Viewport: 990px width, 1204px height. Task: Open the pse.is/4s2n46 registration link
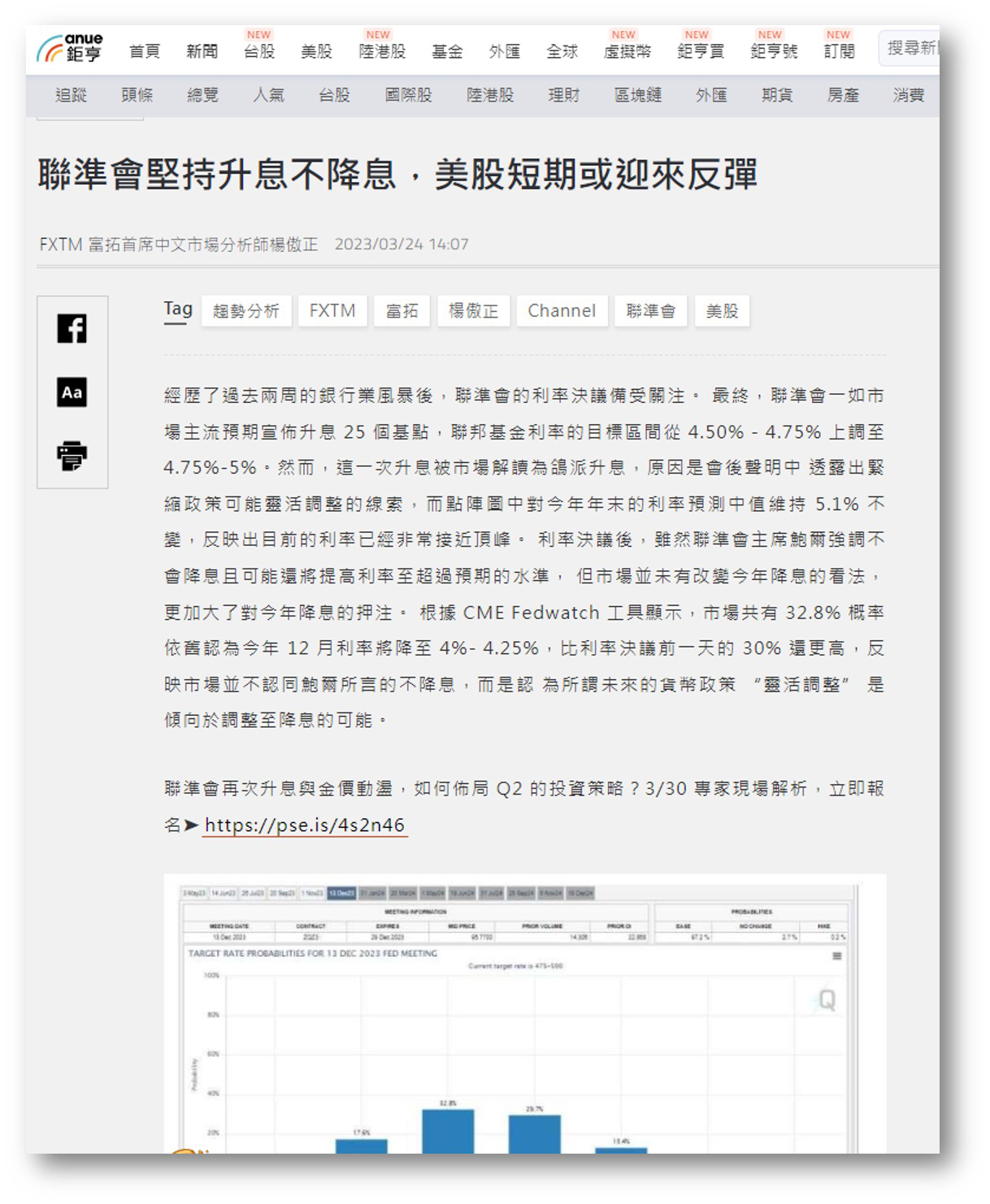point(304,825)
